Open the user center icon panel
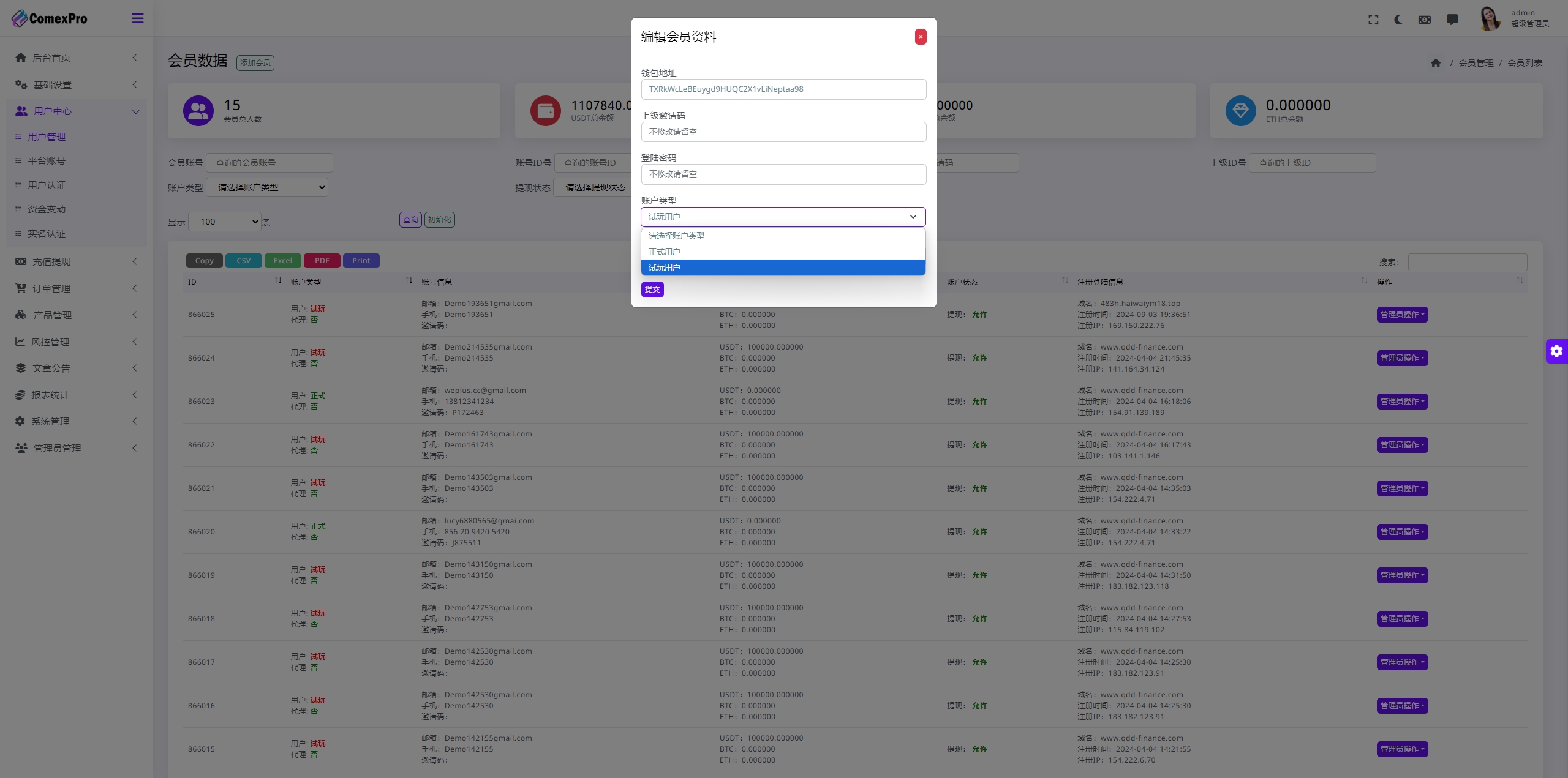 tap(21, 111)
